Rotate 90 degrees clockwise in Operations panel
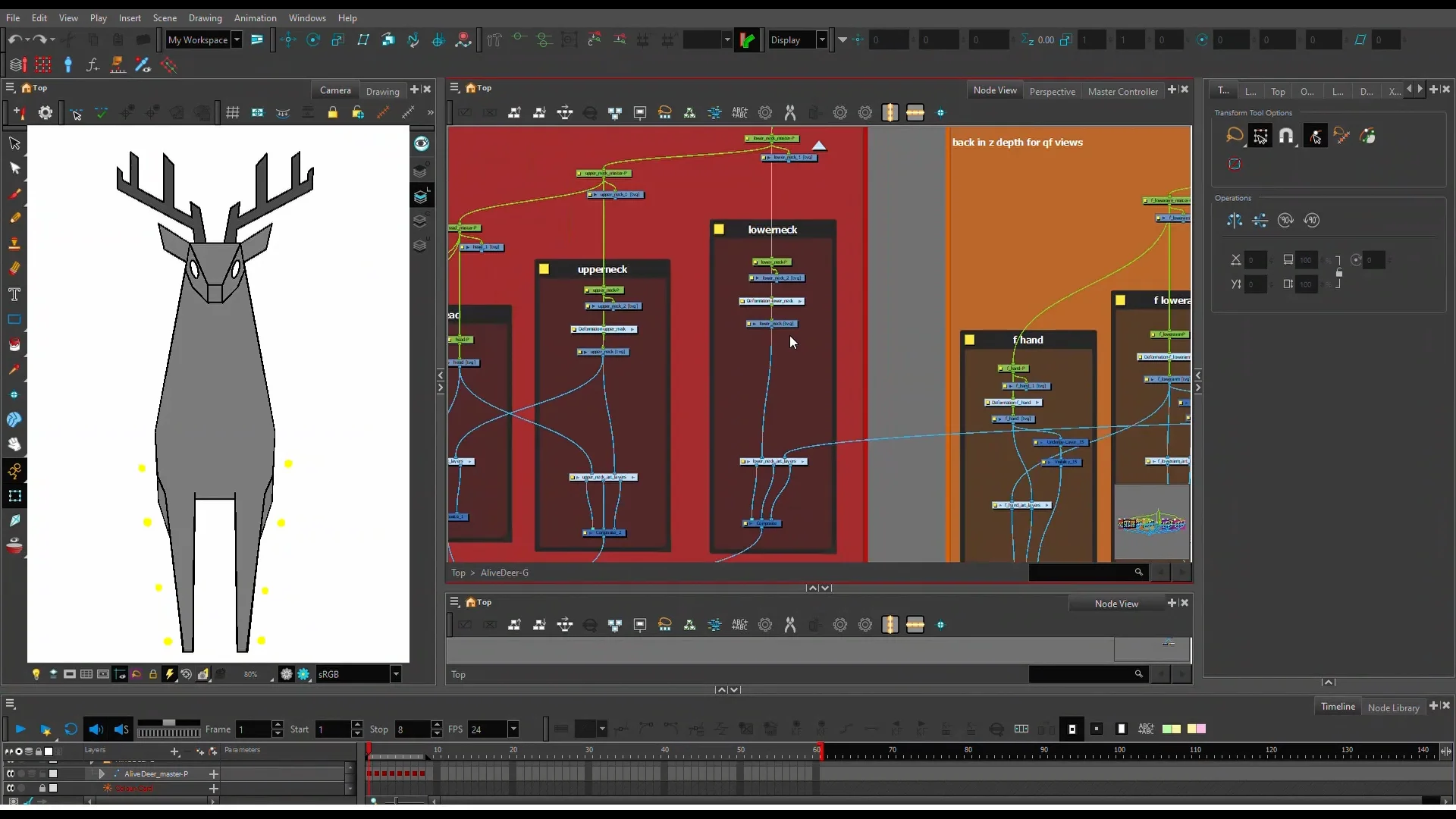The image size is (1456, 819). [1286, 220]
